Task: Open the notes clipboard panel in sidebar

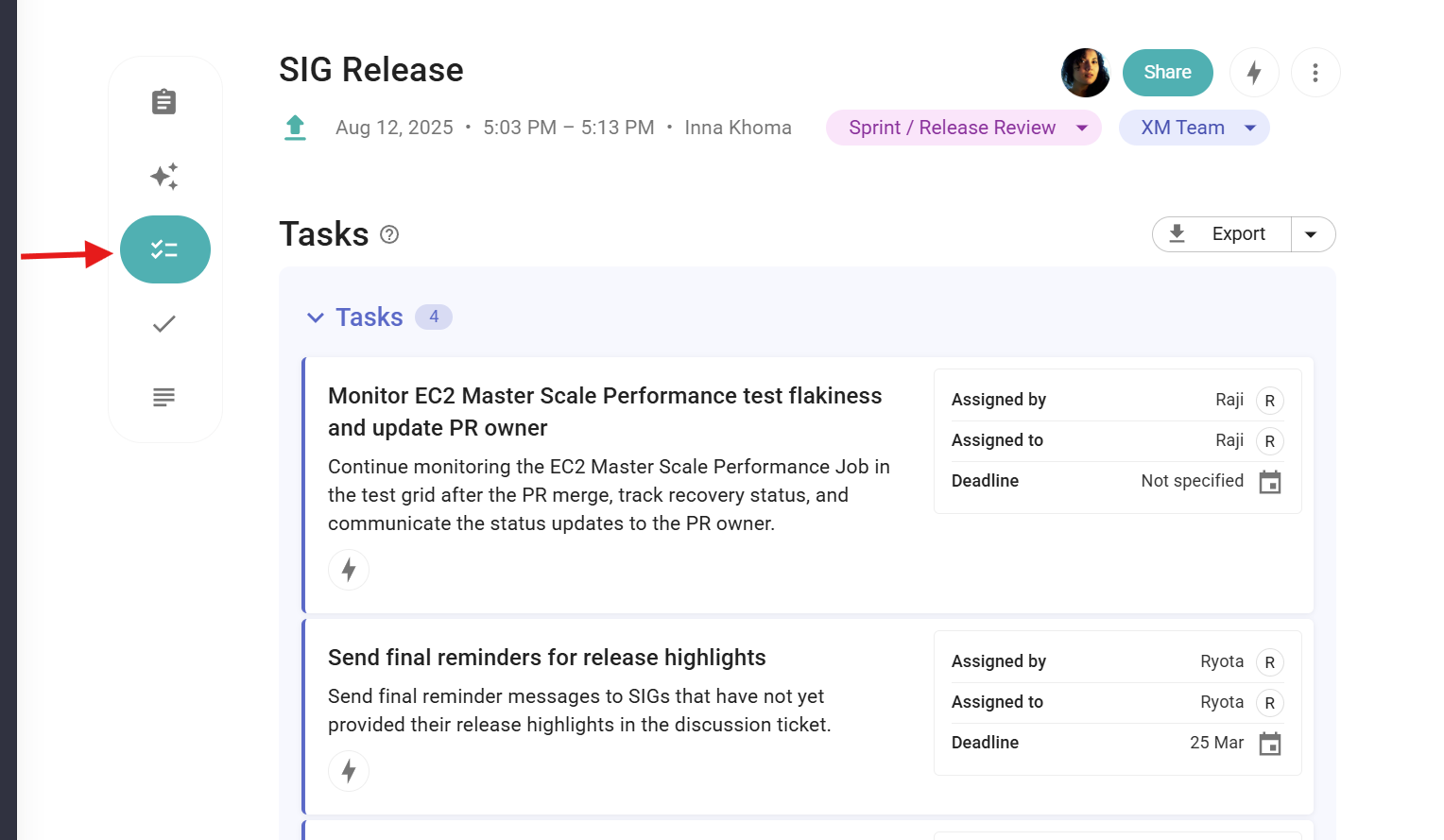Action: coord(164,102)
